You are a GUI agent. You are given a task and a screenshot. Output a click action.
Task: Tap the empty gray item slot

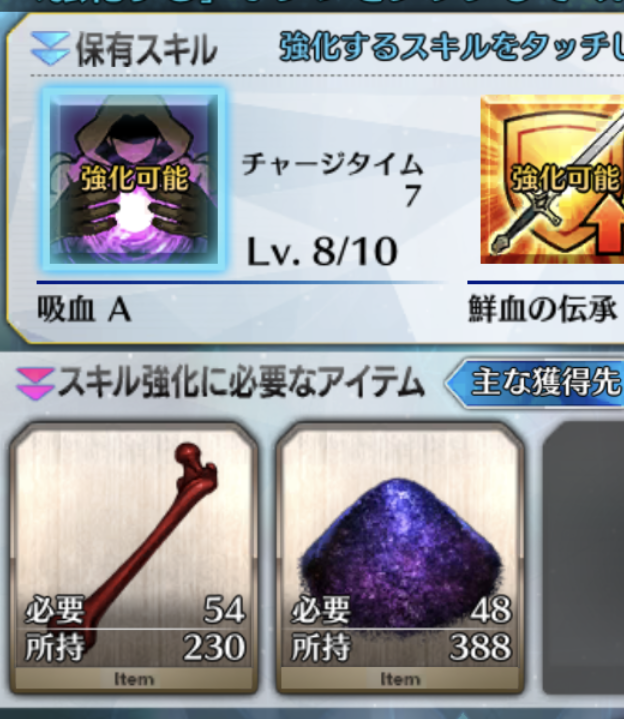pos(583,558)
